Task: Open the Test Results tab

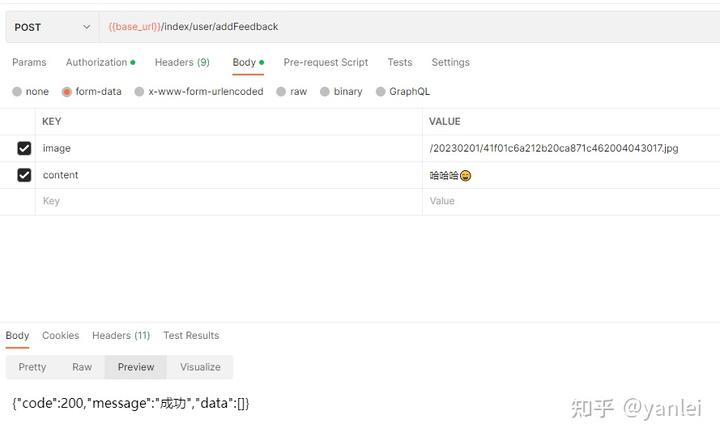Action: 191,336
